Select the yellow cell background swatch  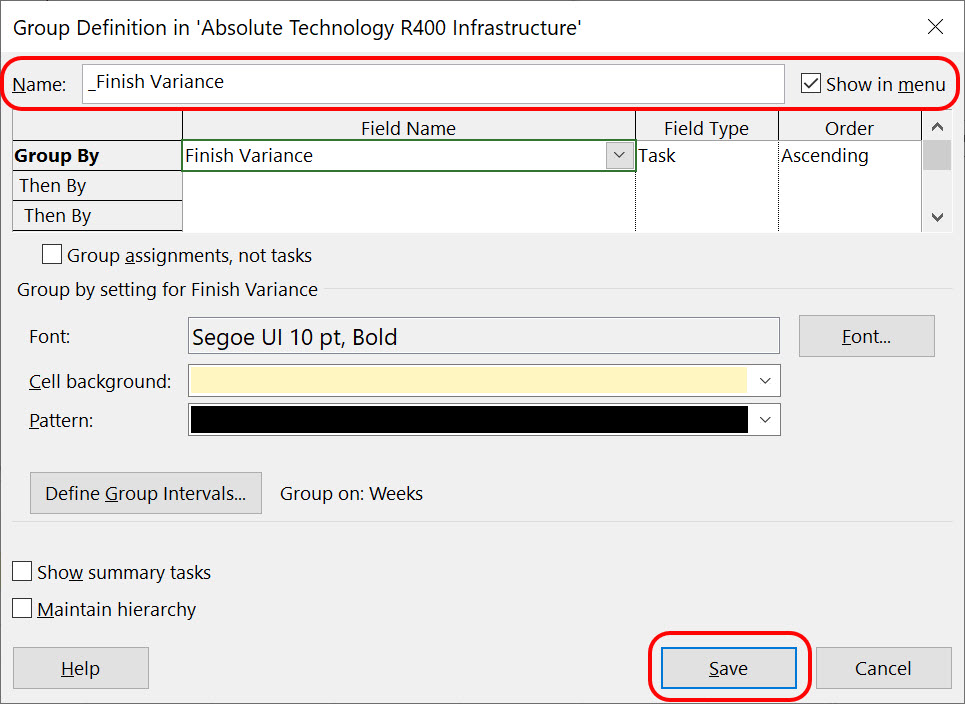tap(468, 381)
